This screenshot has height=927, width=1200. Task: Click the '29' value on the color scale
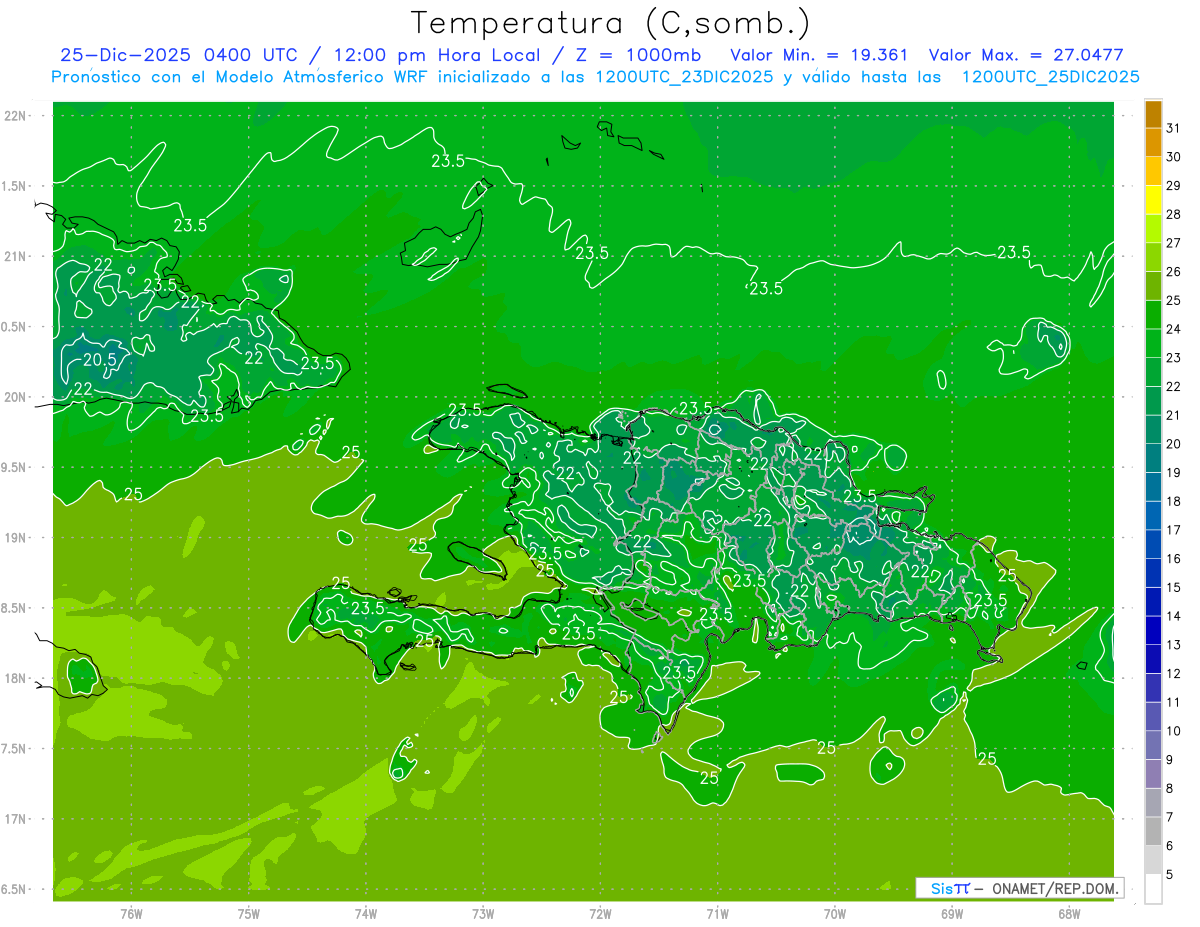tap(1174, 185)
